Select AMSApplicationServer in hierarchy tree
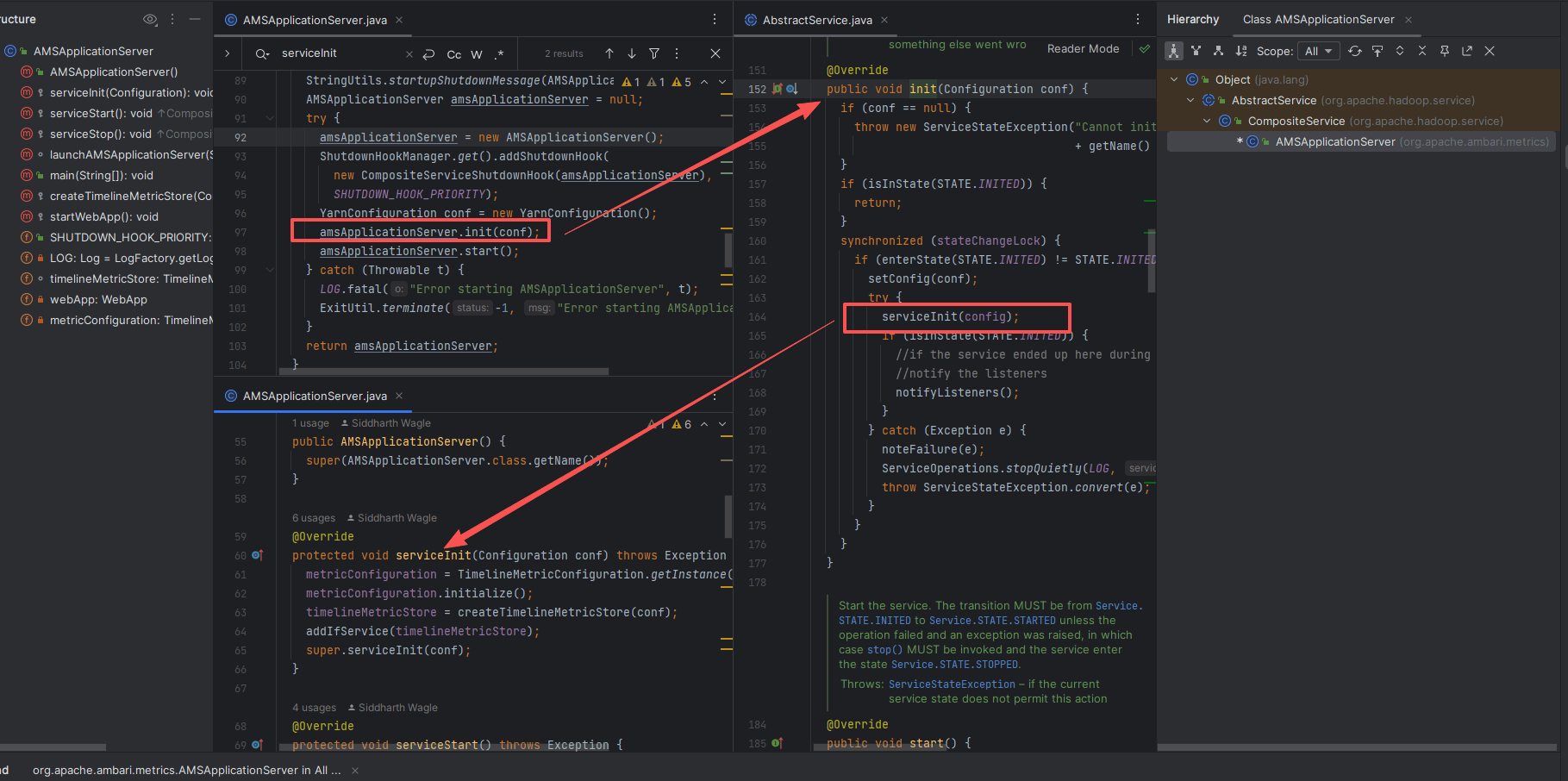Image resolution: width=1568 pixels, height=781 pixels. click(x=1361, y=141)
